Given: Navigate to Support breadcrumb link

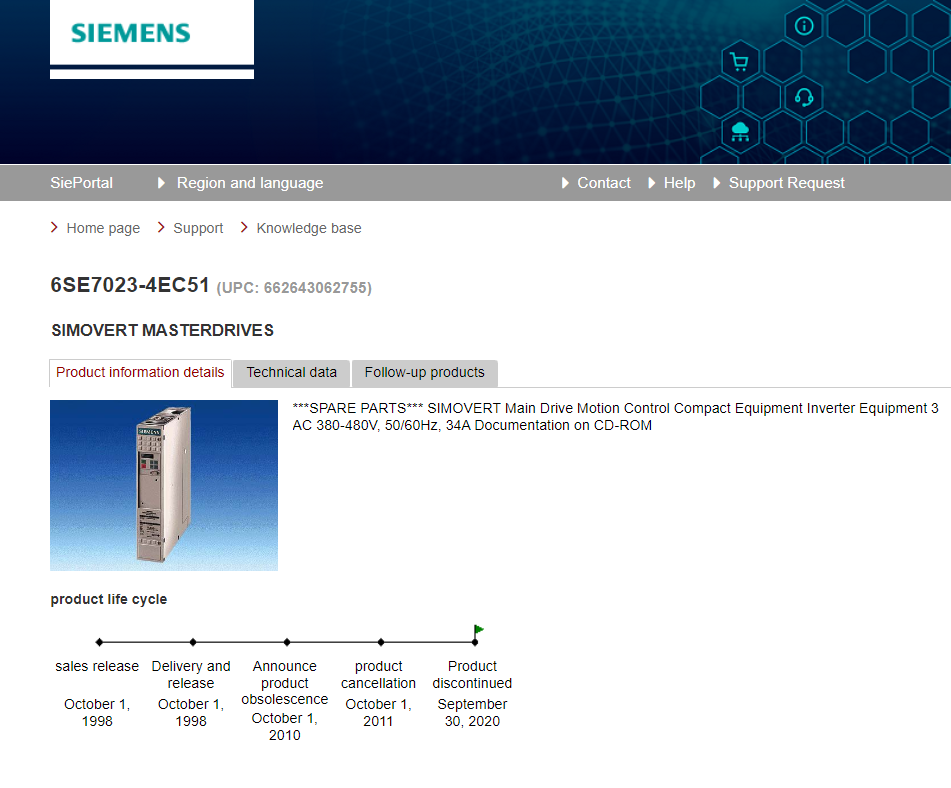Looking at the screenshot, I should [x=198, y=228].
